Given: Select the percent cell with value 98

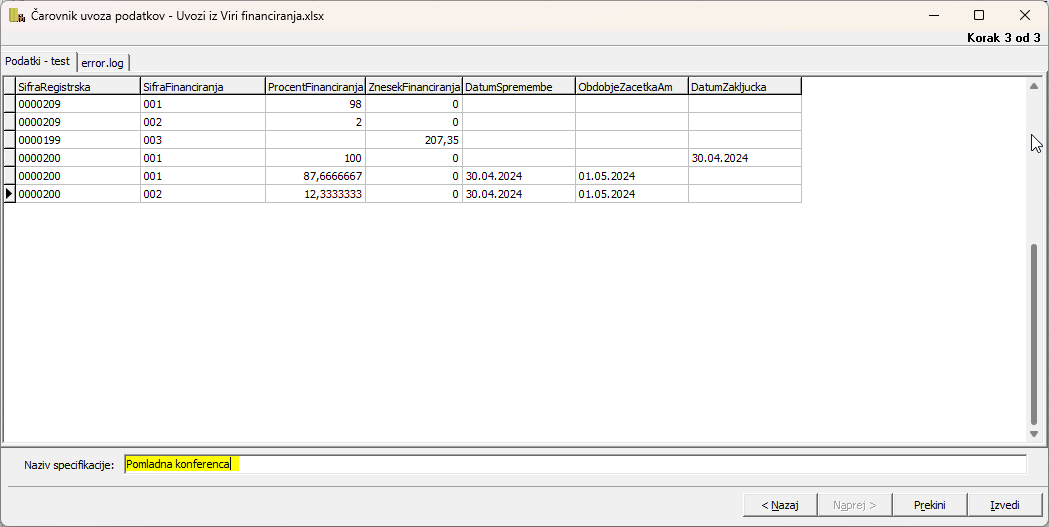Looking at the screenshot, I should (315, 104).
